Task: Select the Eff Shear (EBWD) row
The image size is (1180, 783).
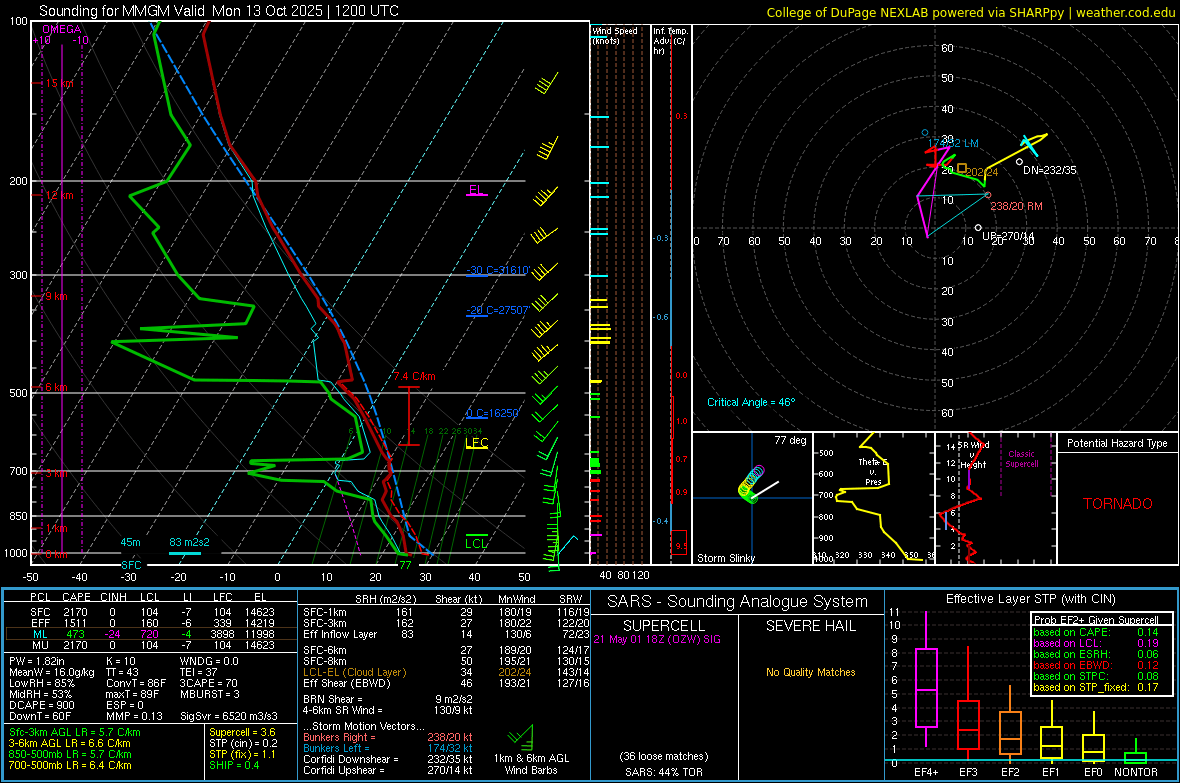Action: [x=446, y=684]
